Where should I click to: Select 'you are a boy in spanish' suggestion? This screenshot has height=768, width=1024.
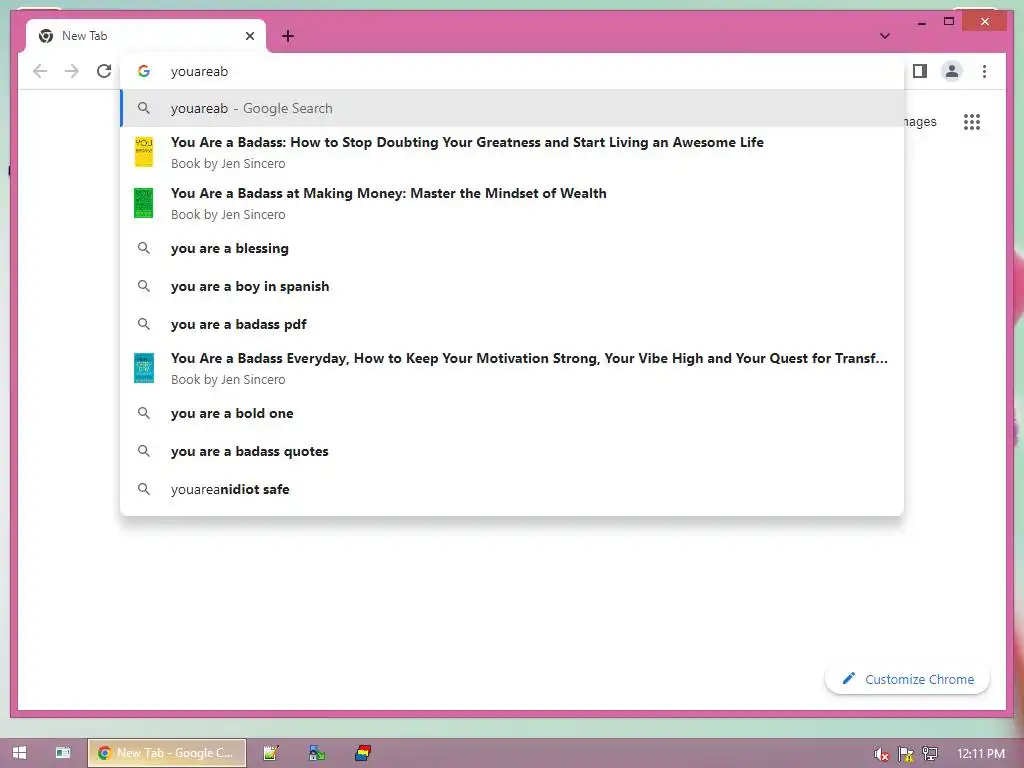pyautogui.click(x=512, y=286)
